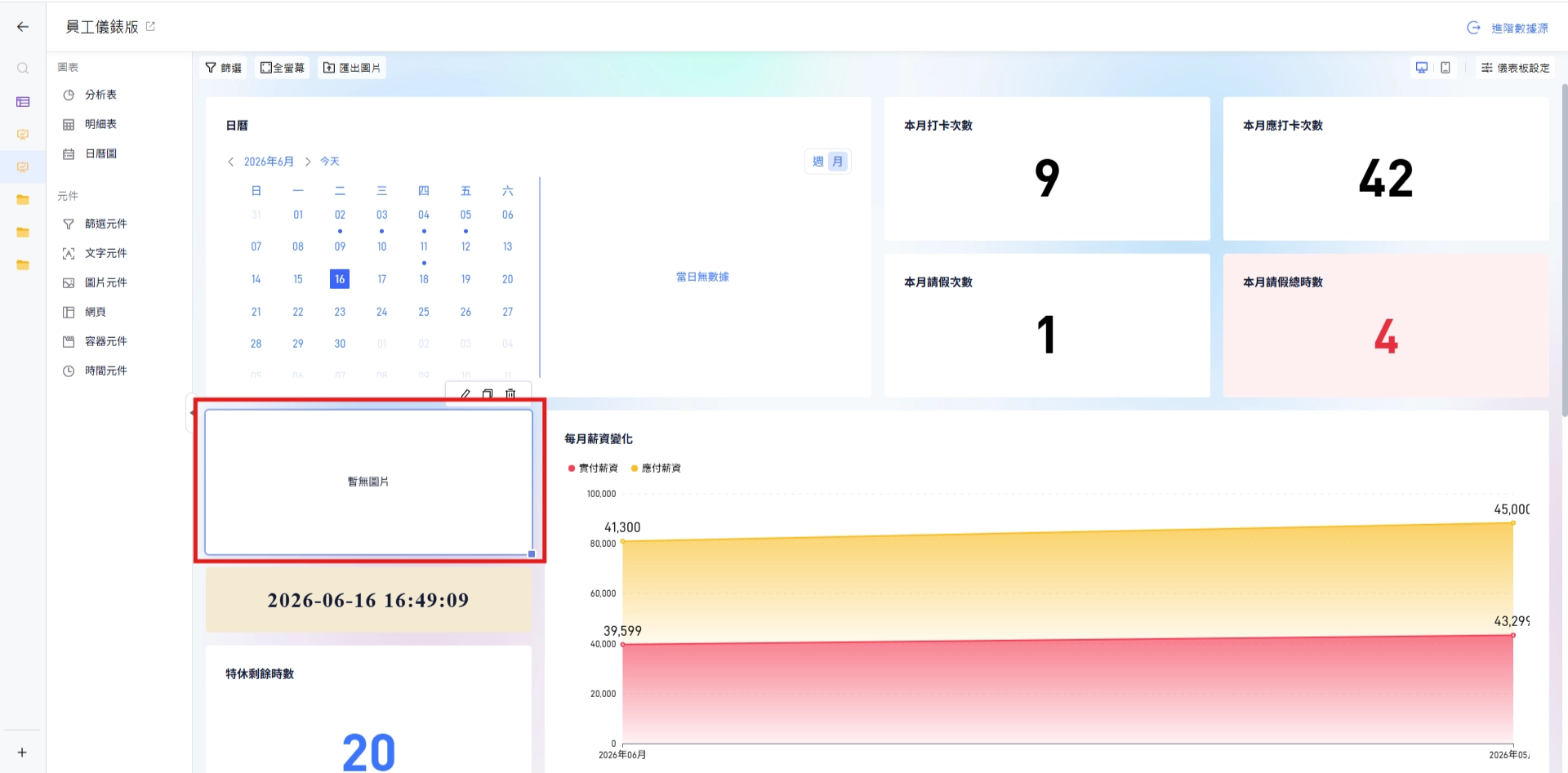
Task: Go to next month in calendar
Action: (308, 162)
